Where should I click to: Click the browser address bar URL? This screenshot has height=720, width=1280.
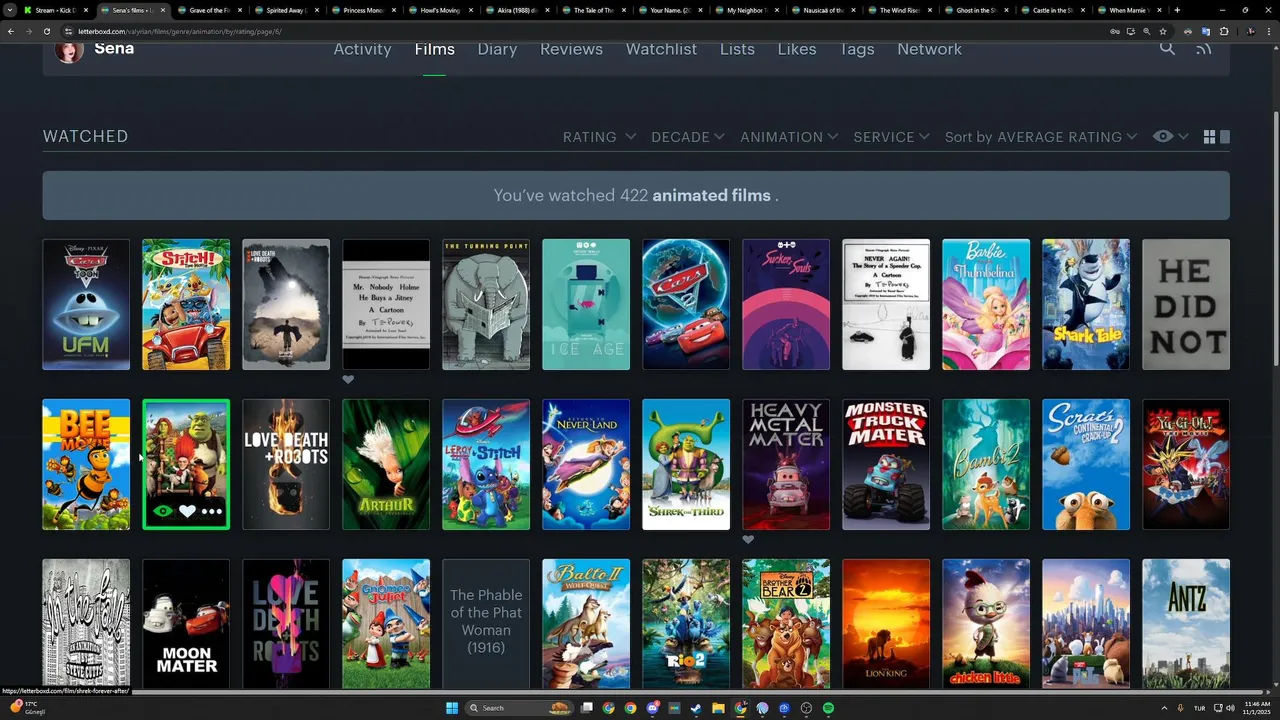point(180,31)
